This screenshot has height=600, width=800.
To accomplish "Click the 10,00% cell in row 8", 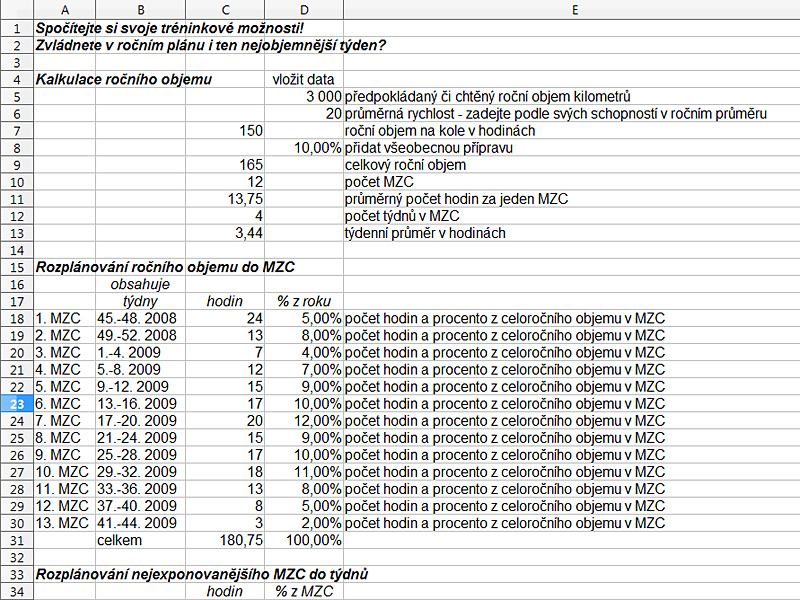I will pos(304,148).
